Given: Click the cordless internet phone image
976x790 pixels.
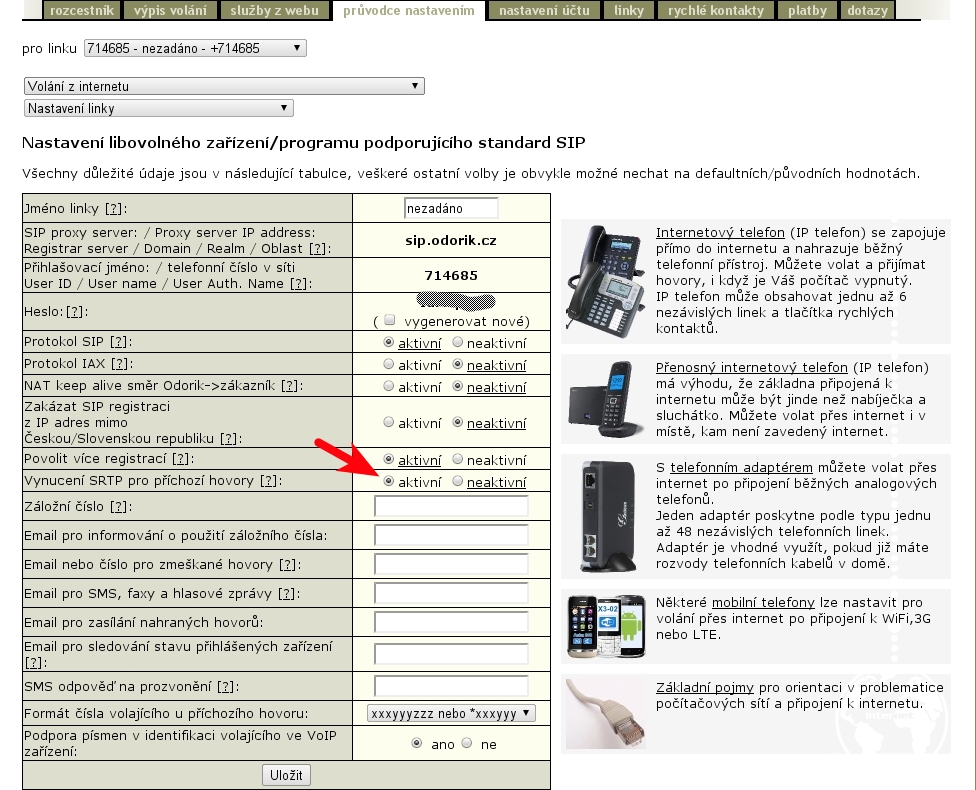Looking at the screenshot, I should click(606, 400).
